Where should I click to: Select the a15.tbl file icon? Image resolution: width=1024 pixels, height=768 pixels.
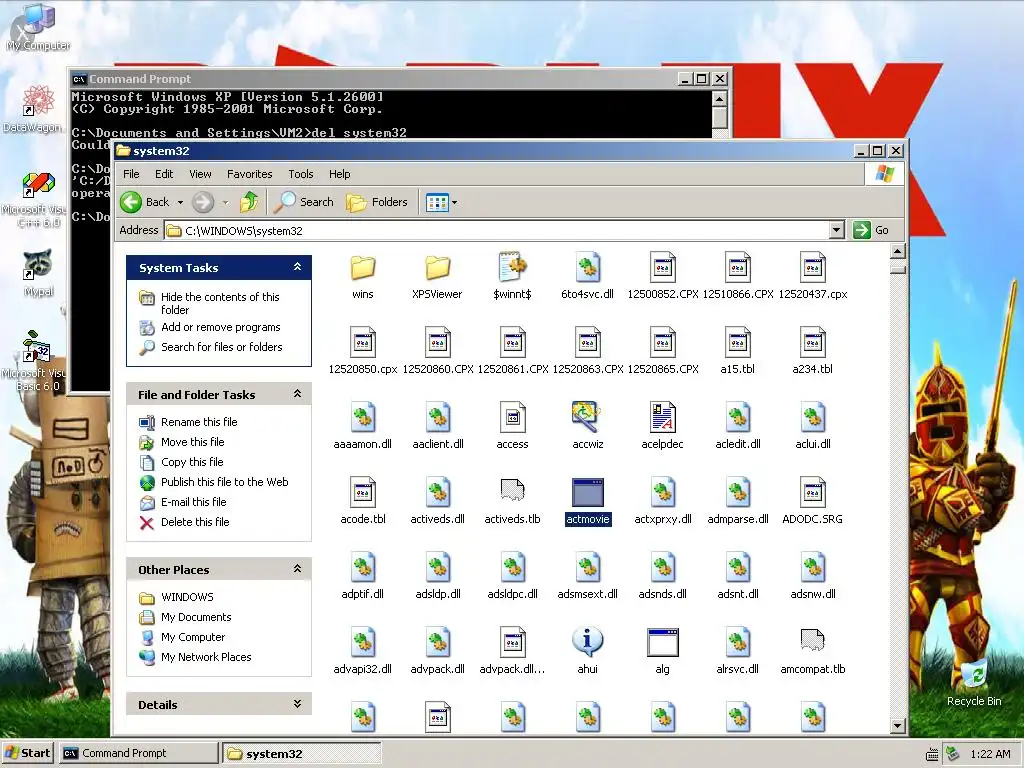click(x=738, y=343)
